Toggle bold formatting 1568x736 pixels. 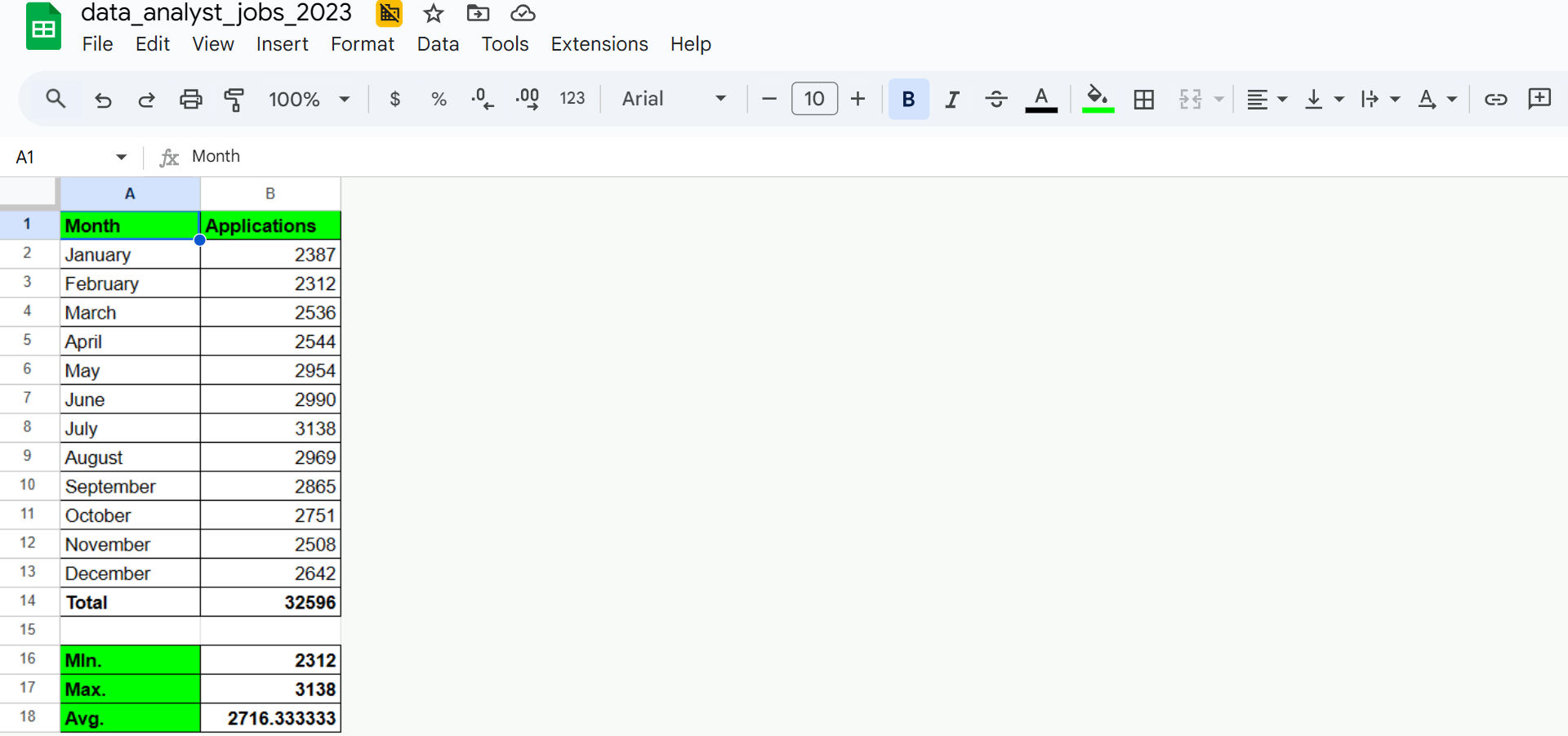click(908, 99)
